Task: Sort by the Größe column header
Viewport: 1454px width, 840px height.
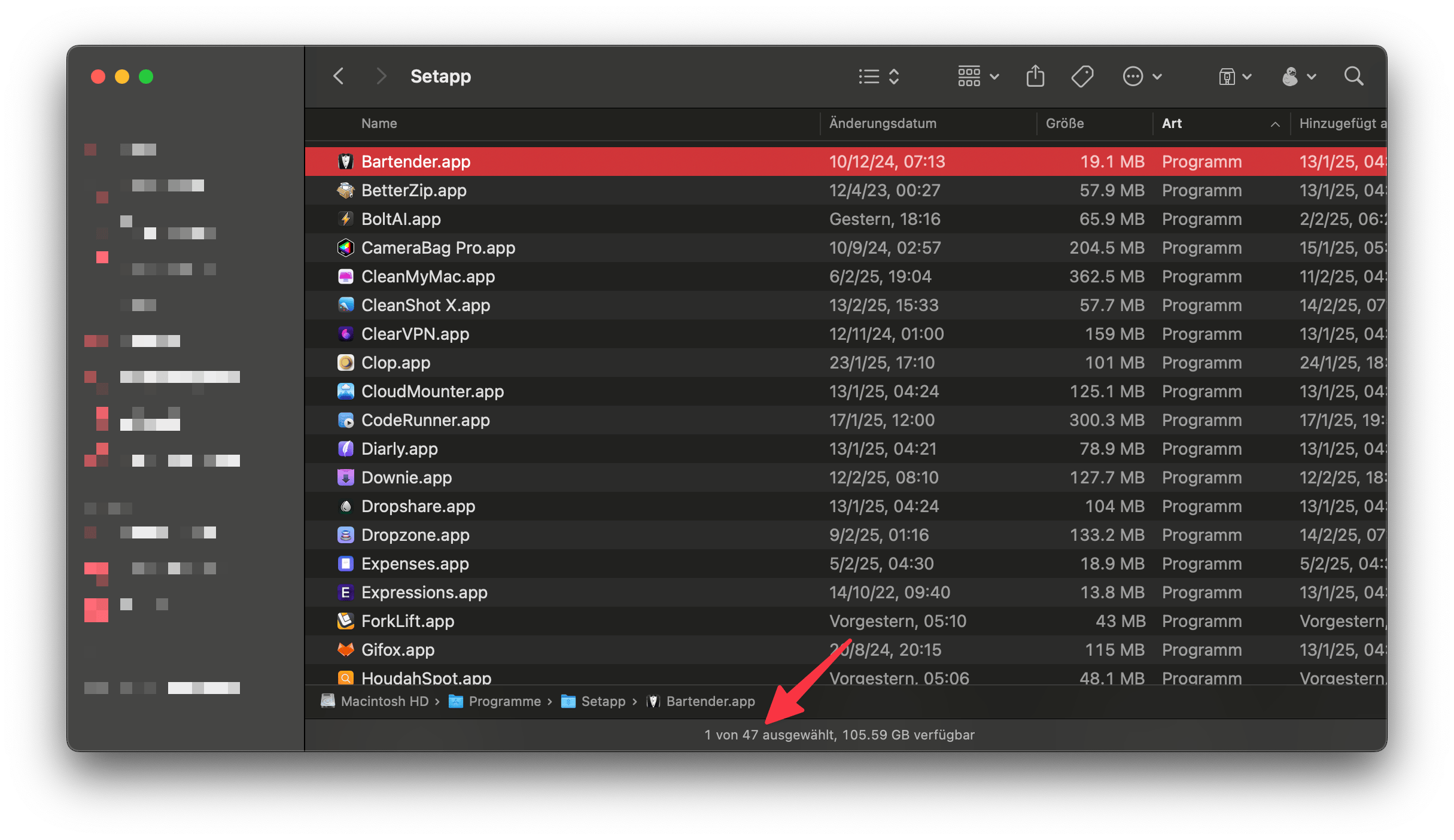Action: coord(1064,123)
